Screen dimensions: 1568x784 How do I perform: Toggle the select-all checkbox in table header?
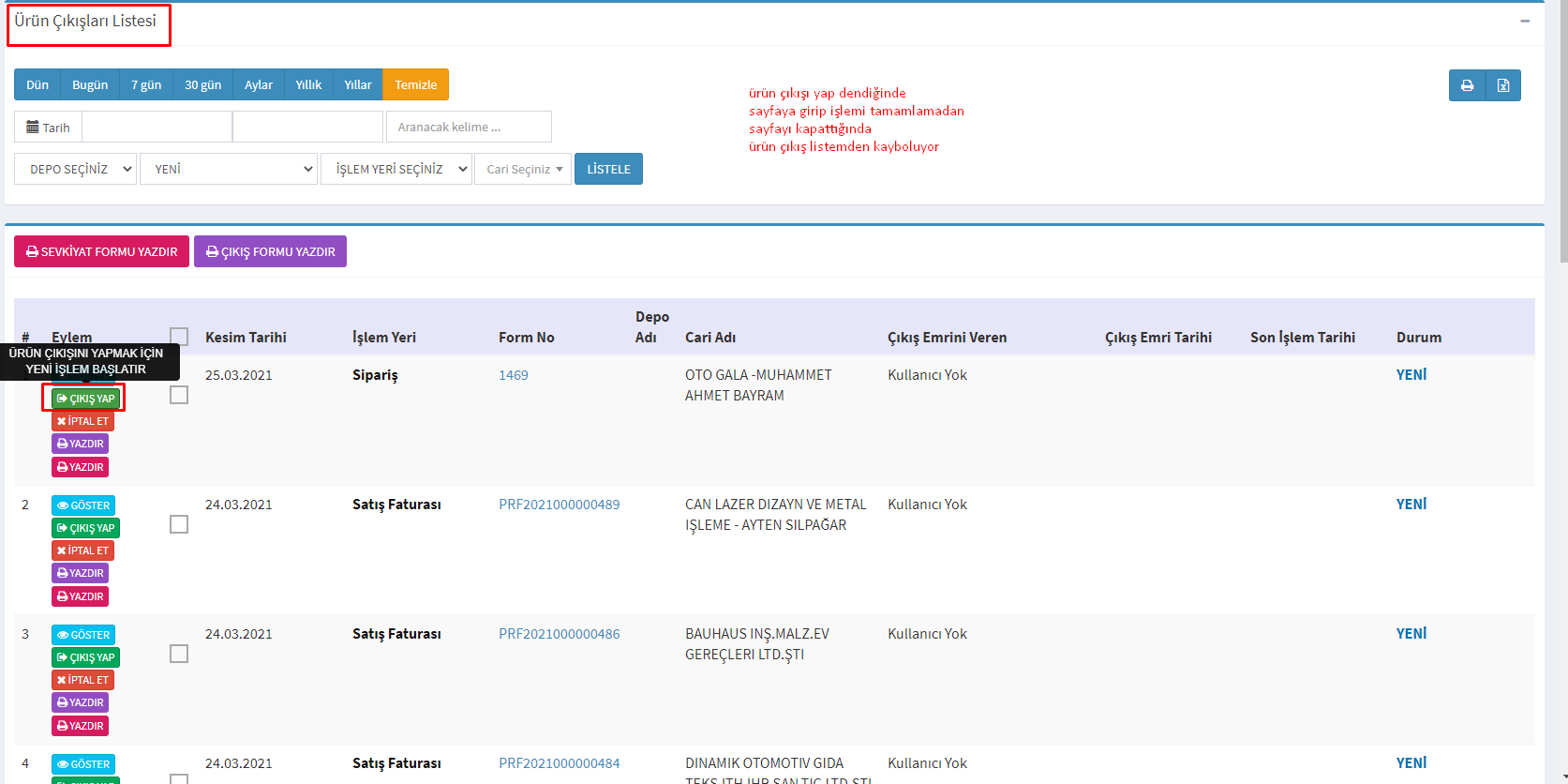[179, 337]
